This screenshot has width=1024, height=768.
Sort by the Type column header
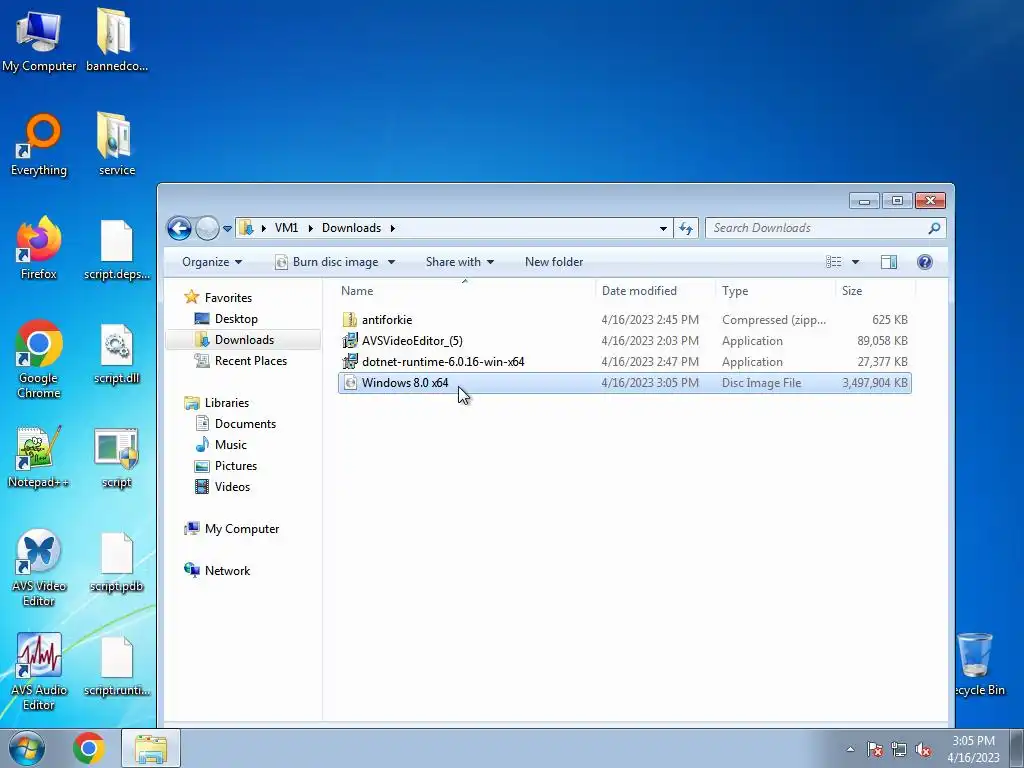click(775, 291)
